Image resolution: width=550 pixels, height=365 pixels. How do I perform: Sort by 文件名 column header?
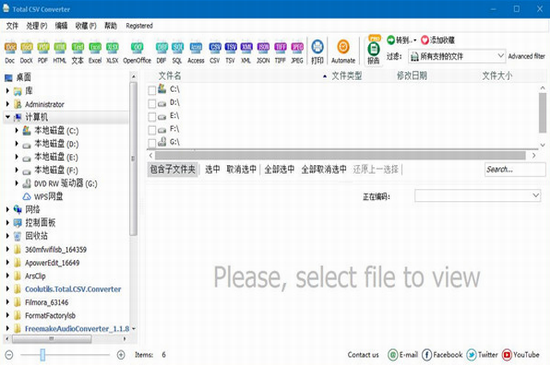click(x=170, y=76)
